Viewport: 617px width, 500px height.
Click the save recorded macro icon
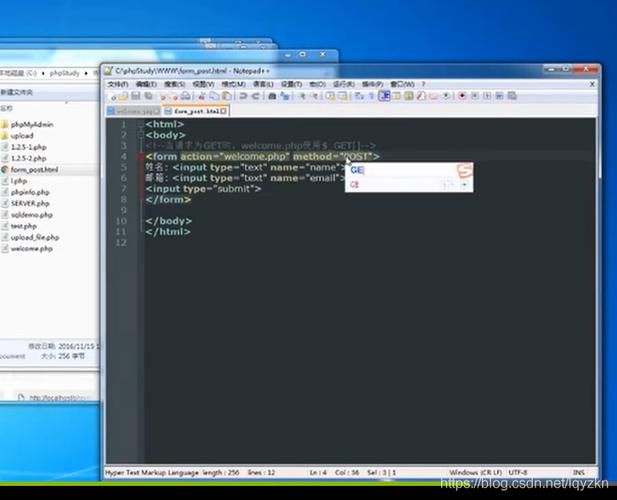(x=512, y=96)
